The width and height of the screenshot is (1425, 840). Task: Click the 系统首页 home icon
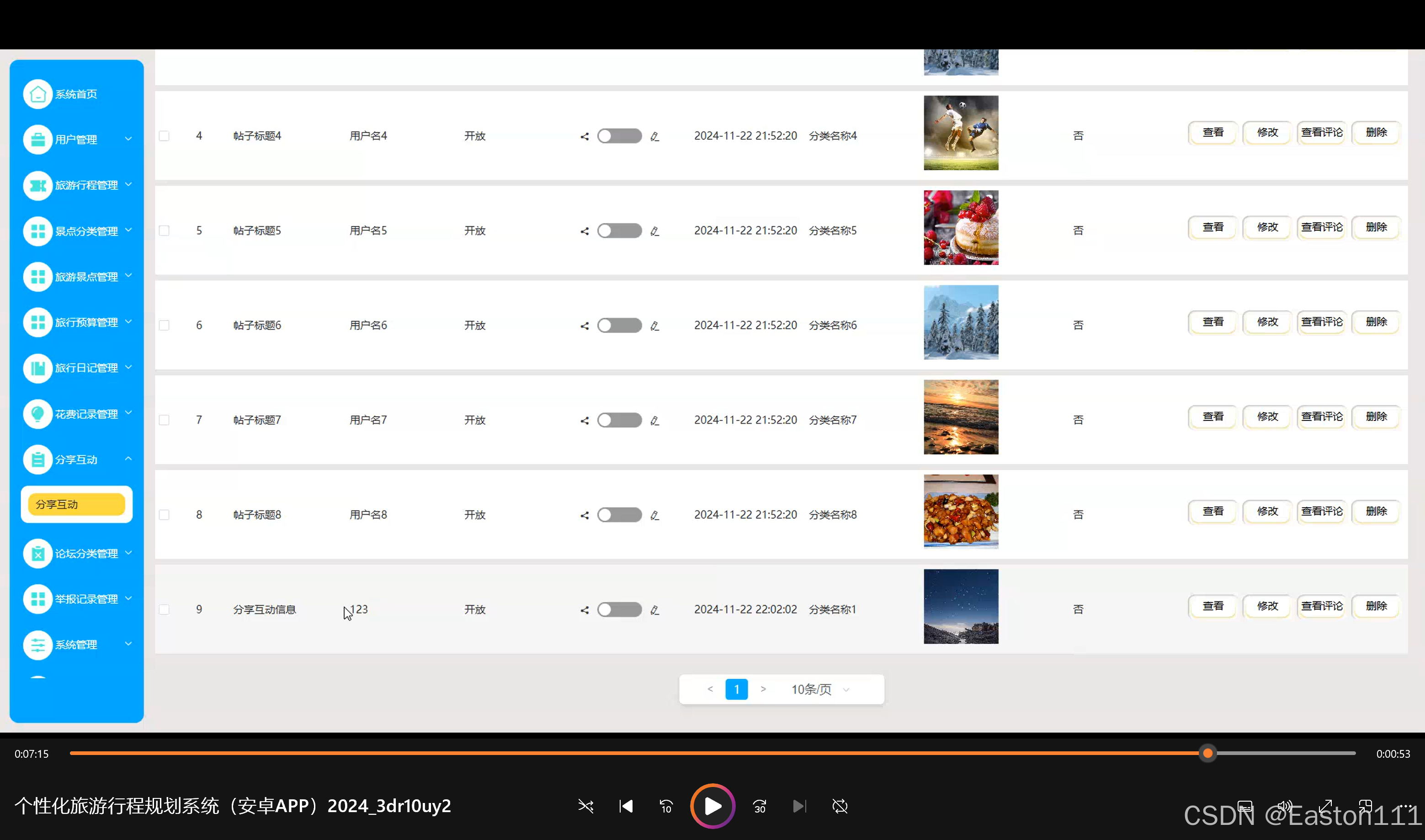(38, 94)
